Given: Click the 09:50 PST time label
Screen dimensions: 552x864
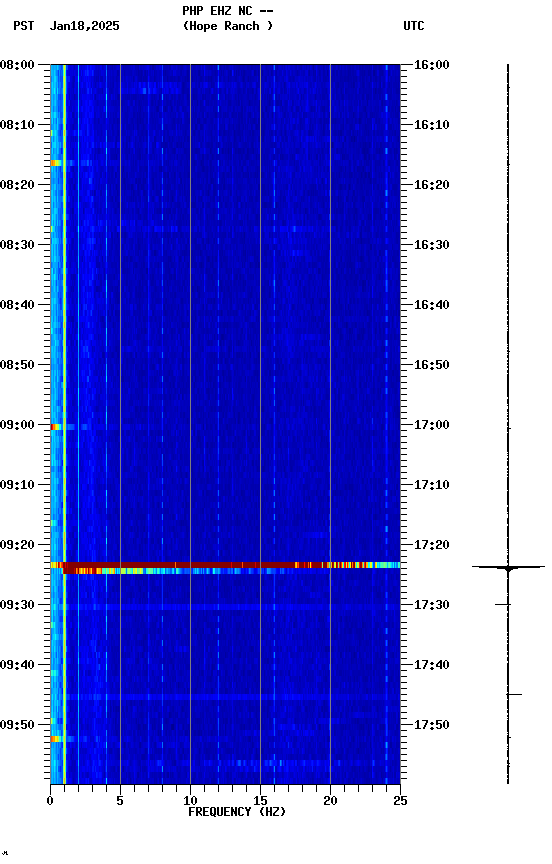Looking at the screenshot, I should [x=17, y=725].
